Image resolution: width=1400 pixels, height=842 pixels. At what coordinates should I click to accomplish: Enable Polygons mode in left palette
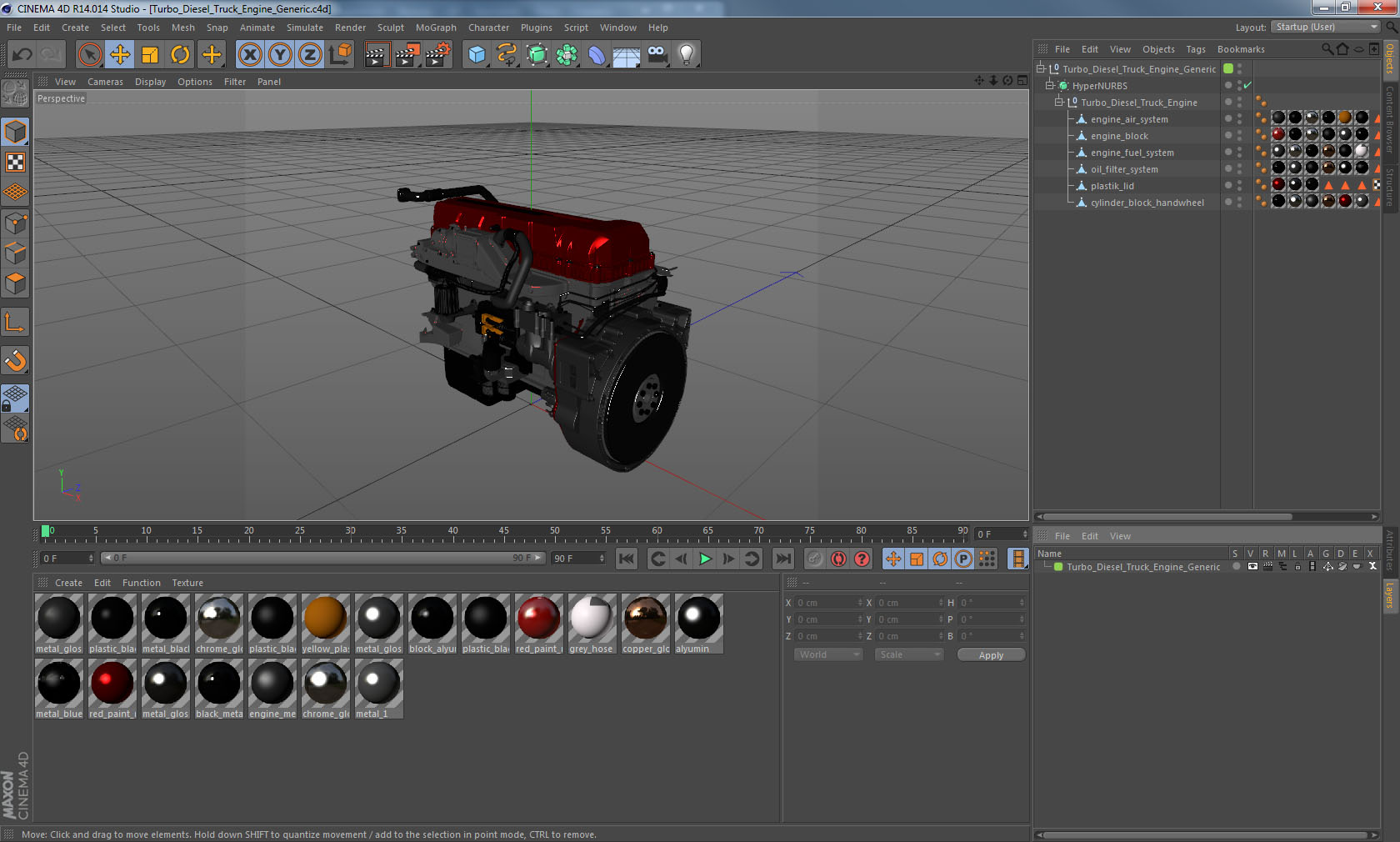[x=16, y=283]
